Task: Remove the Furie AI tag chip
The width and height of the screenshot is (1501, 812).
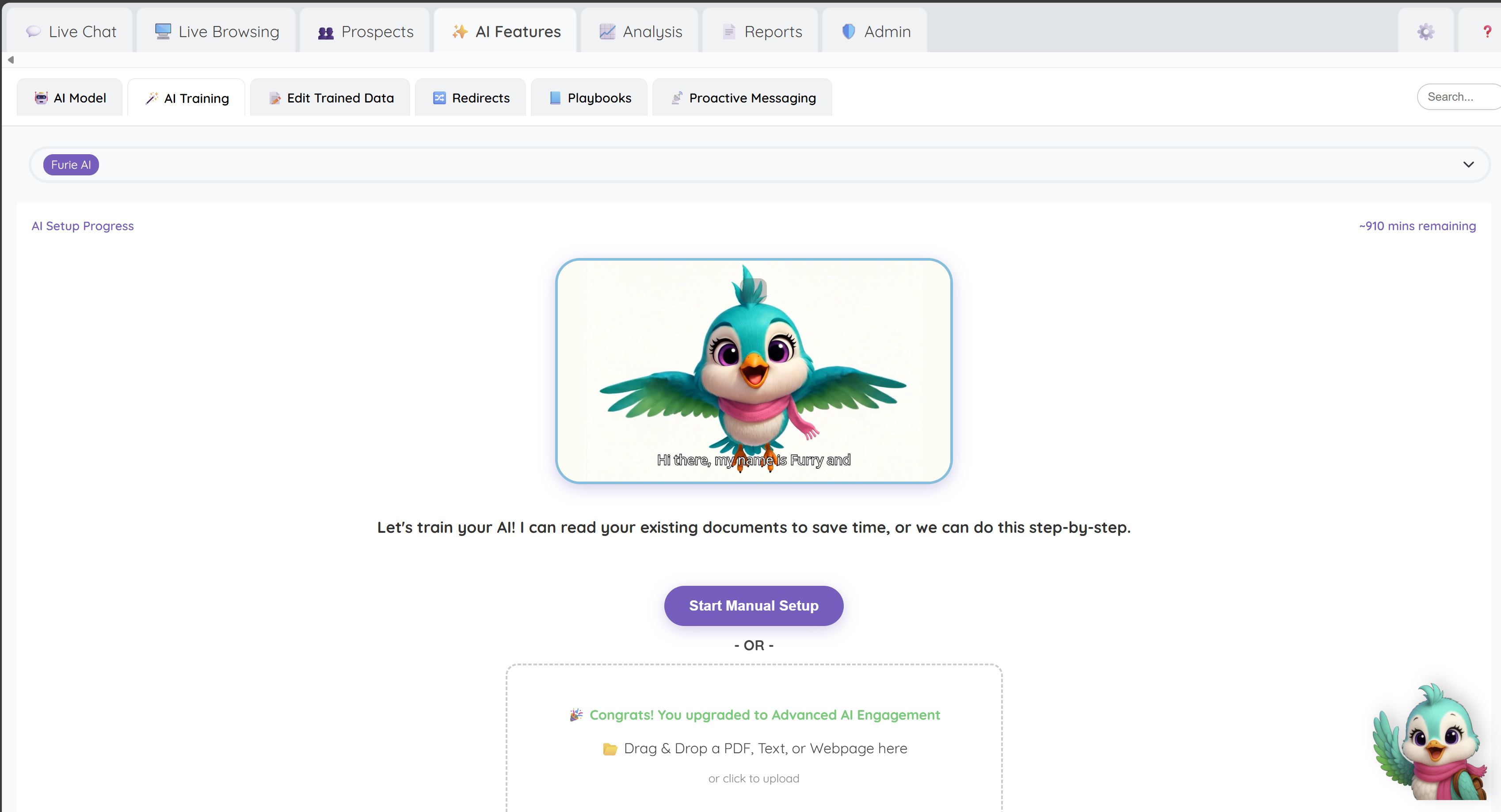Action: click(x=71, y=164)
